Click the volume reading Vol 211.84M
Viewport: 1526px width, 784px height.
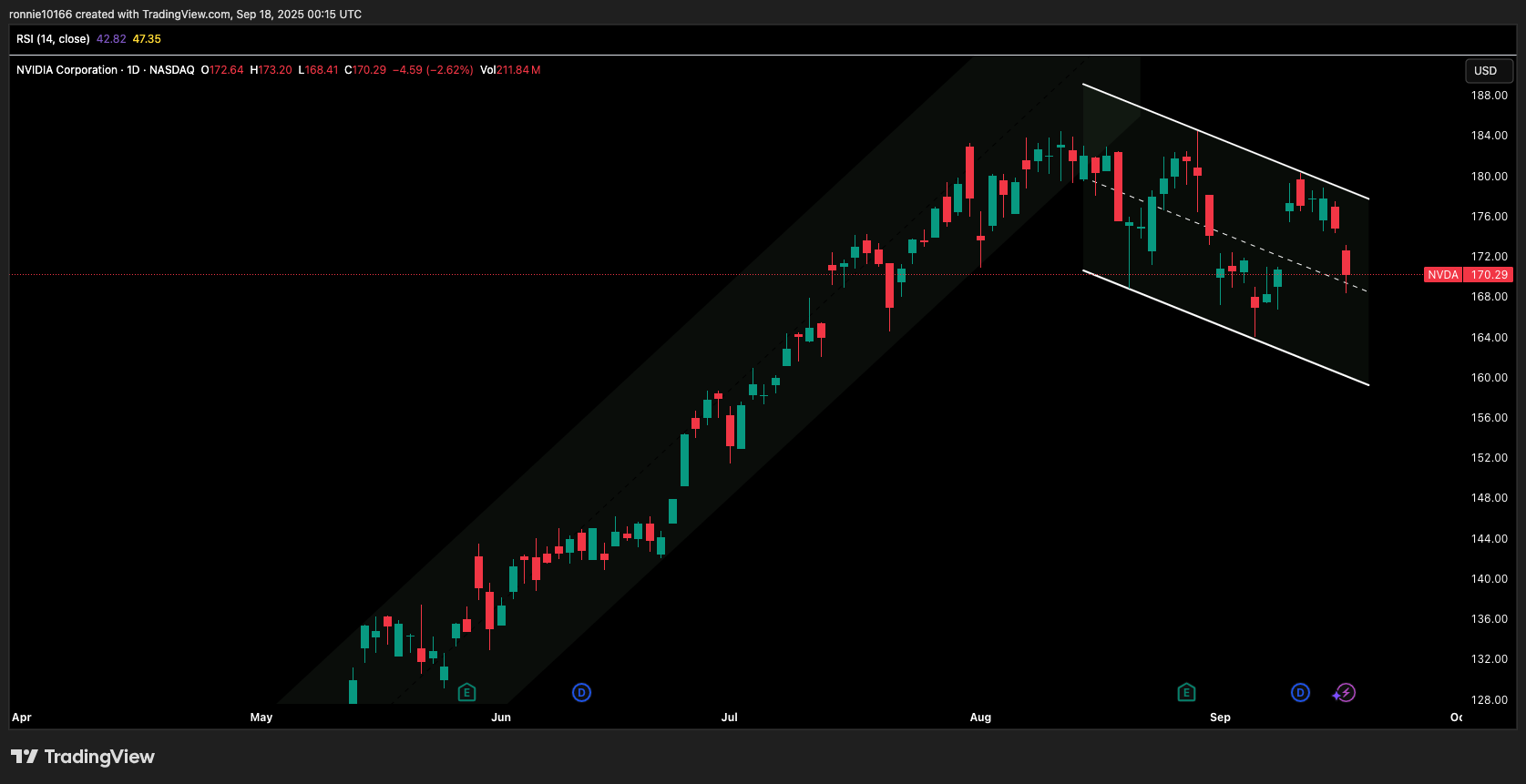coord(510,70)
